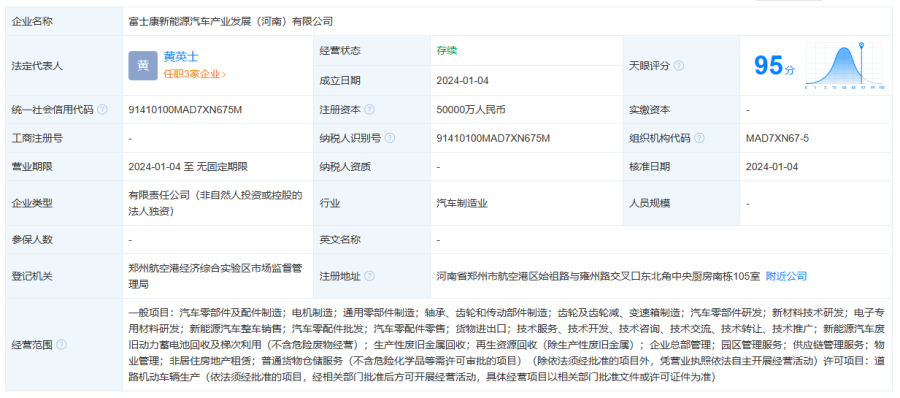Click help icon next to 纳税人识别号
The height and width of the screenshot is (398, 900).
click(390, 138)
